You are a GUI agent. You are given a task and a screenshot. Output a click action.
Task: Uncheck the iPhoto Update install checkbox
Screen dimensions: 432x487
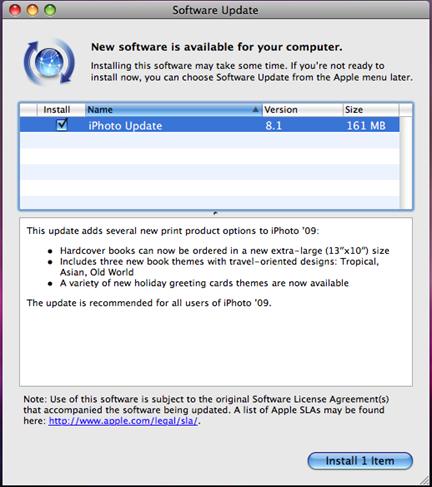(x=62, y=125)
